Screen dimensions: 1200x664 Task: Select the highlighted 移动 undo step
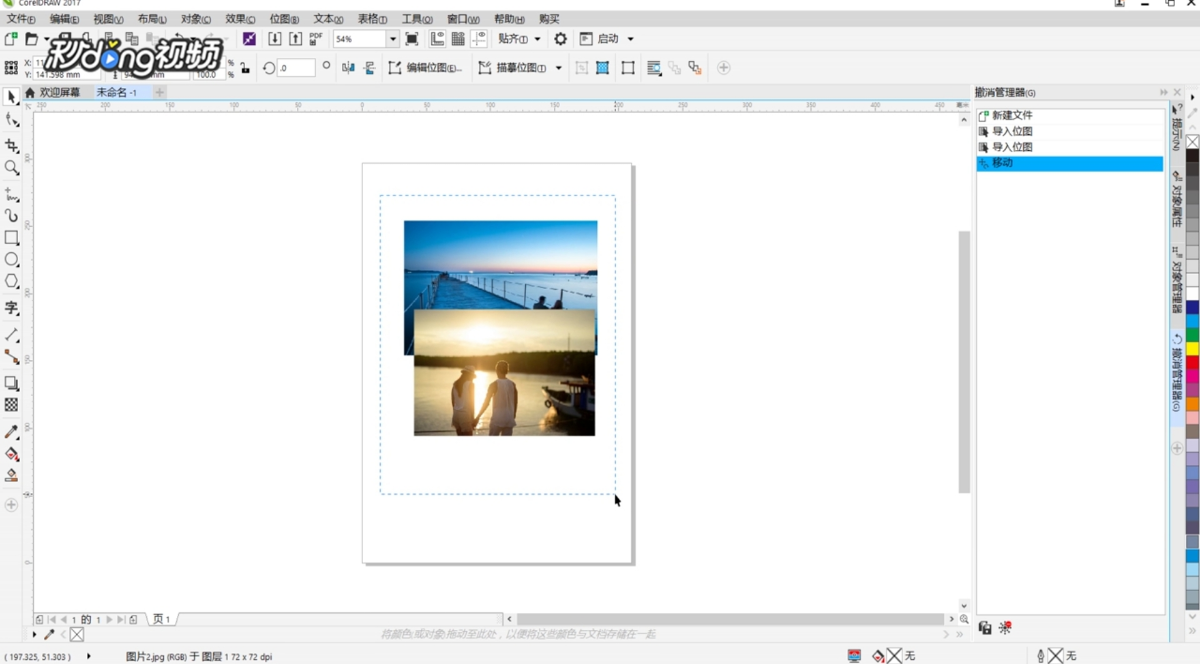1070,163
